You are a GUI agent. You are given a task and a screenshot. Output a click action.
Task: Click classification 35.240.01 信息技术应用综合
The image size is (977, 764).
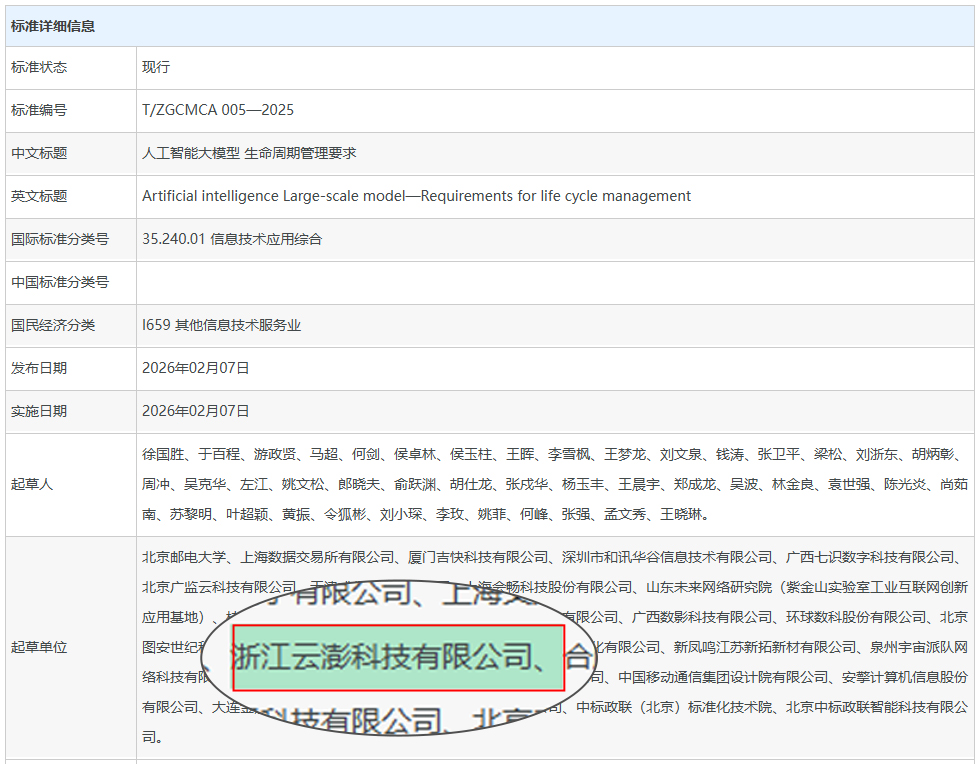tap(232, 239)
